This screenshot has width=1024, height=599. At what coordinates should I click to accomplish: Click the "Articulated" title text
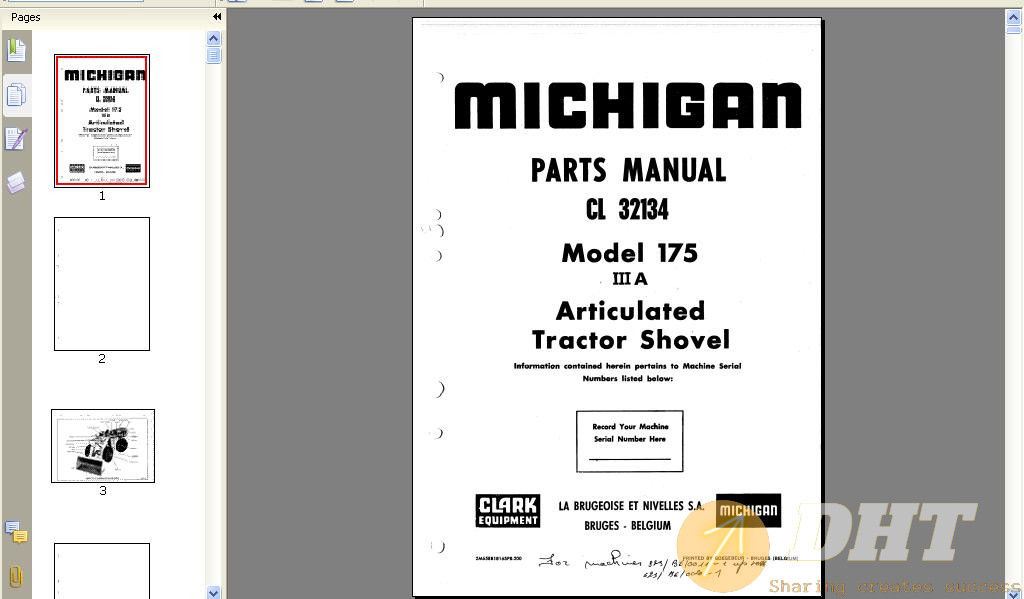[630, 311]
